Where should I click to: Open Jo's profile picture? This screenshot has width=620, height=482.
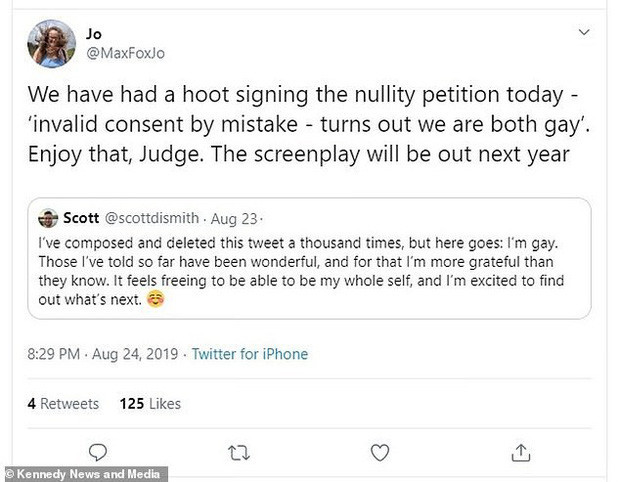pos(50,44)
